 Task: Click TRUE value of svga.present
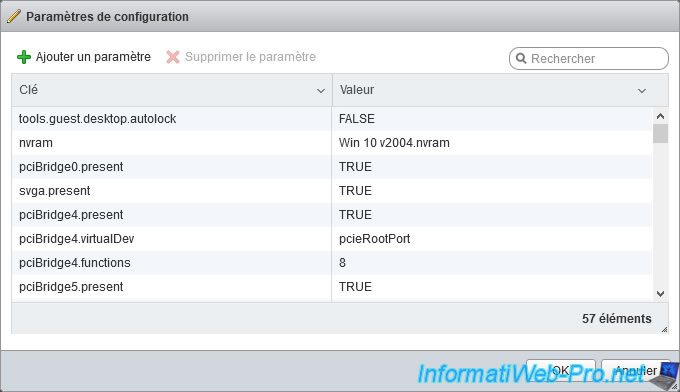click(355, 191)
